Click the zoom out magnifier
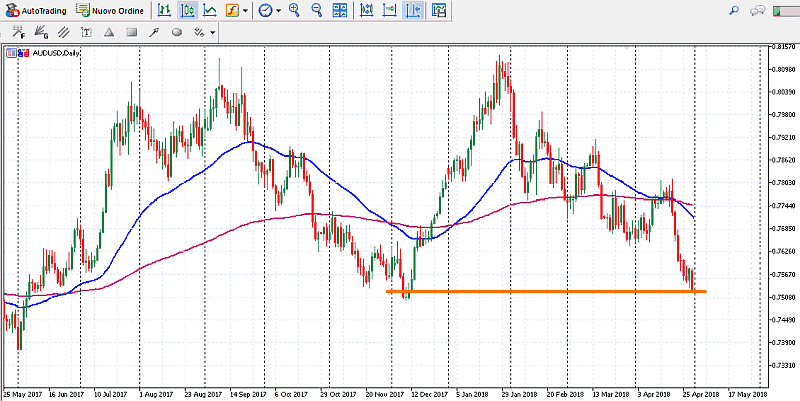Image resolution: width=800 pixels, height=401 pixels. tap(316, 10)
